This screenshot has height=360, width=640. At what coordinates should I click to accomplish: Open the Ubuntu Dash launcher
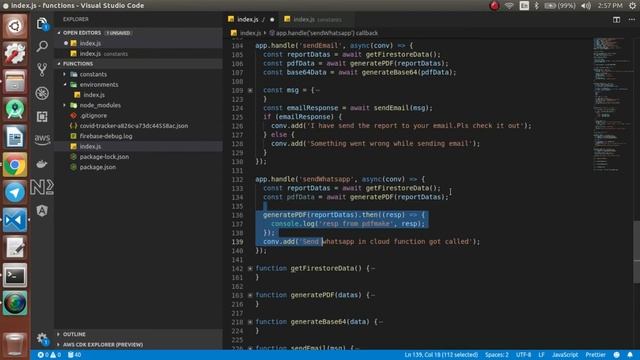[15, 26]
